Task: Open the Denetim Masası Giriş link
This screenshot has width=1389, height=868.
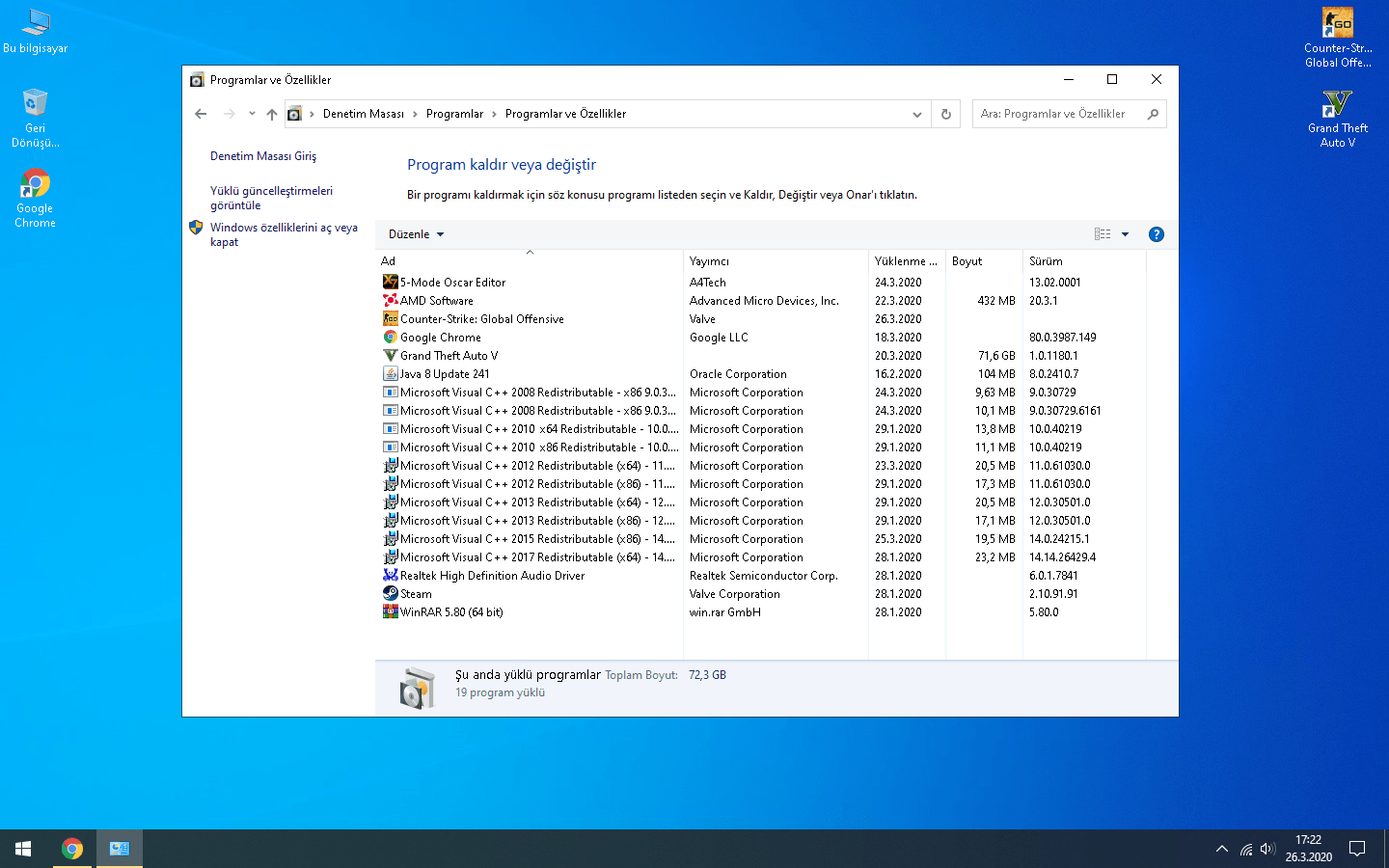Action: coord(263,156)
